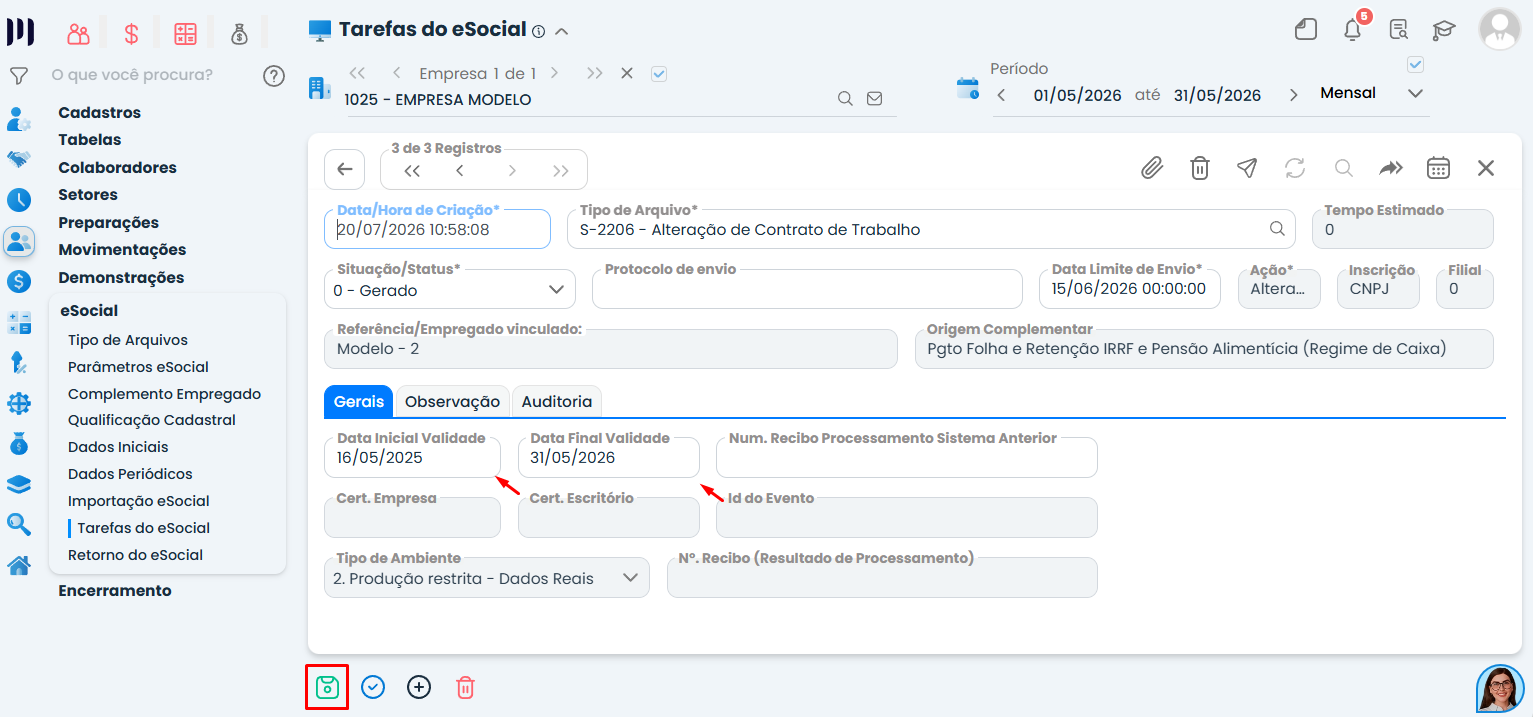Switch to the Auditoria tab
This screenshot has width=1533, height=717.
(557, 401)
